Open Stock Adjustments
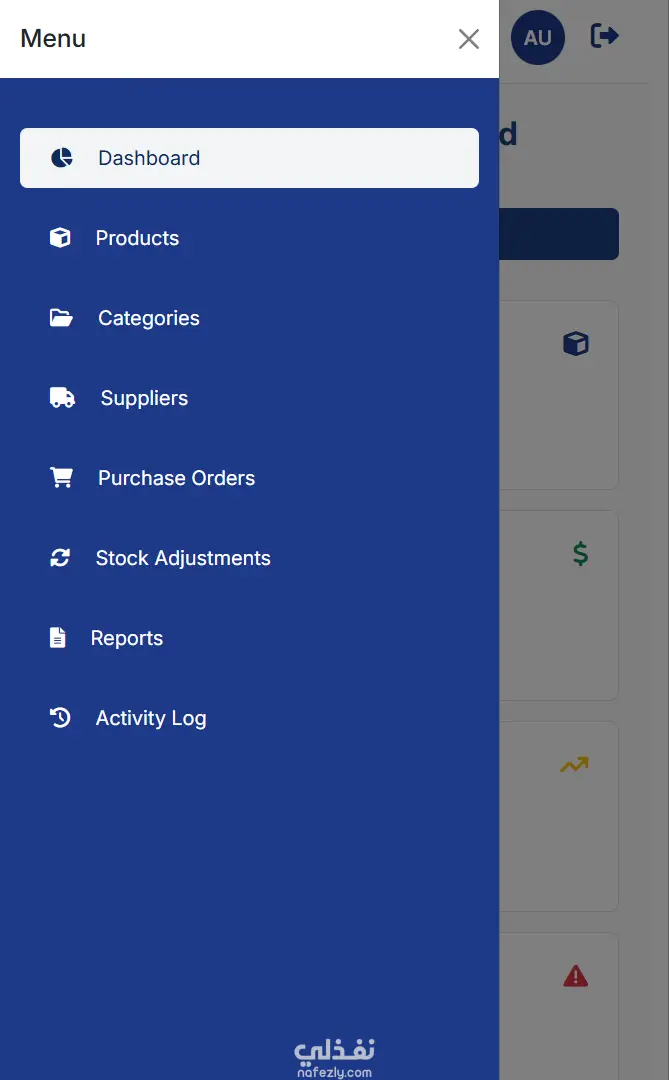 [x=249, y=557]
